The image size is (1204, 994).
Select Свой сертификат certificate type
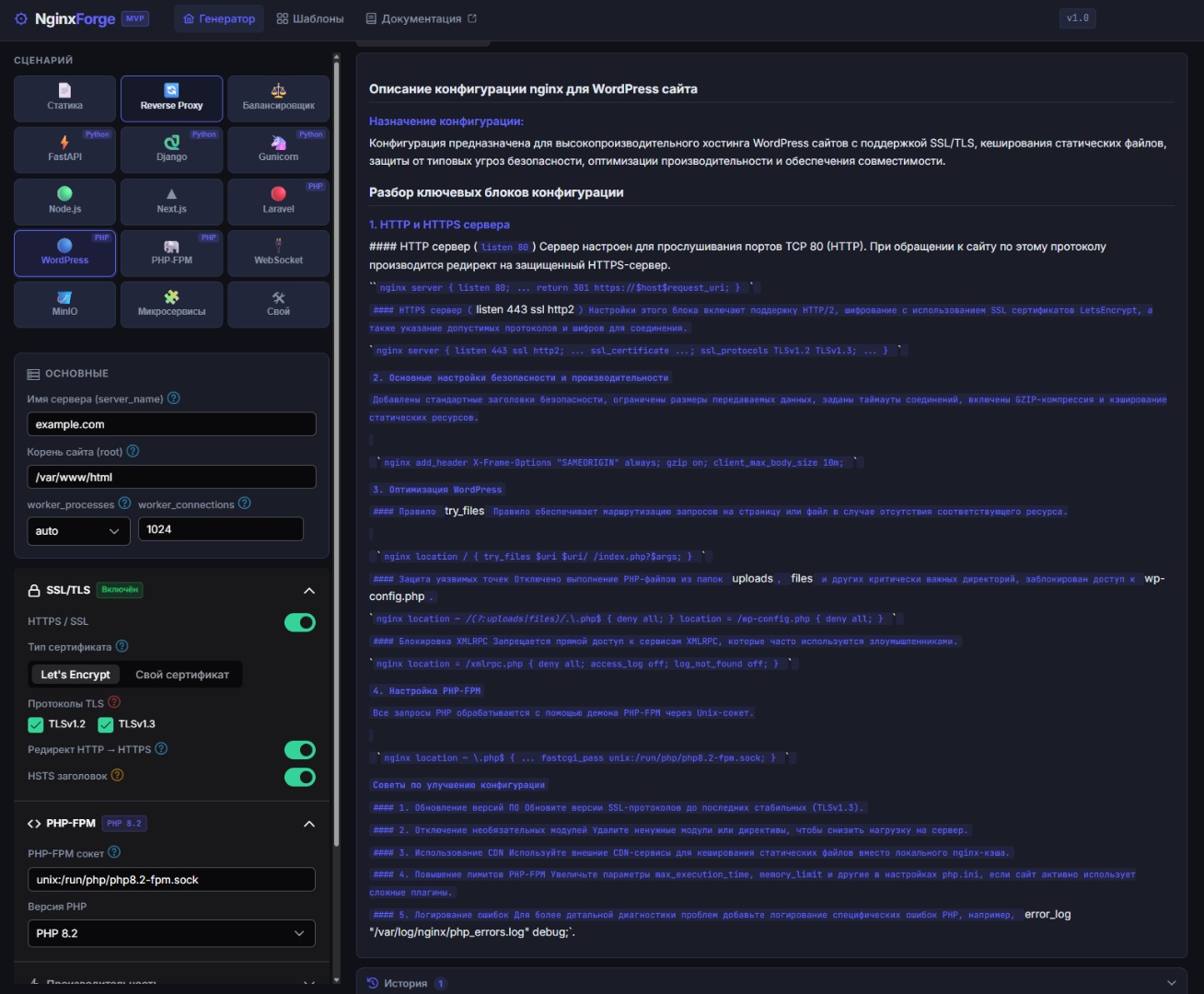(x=182, y=675)
